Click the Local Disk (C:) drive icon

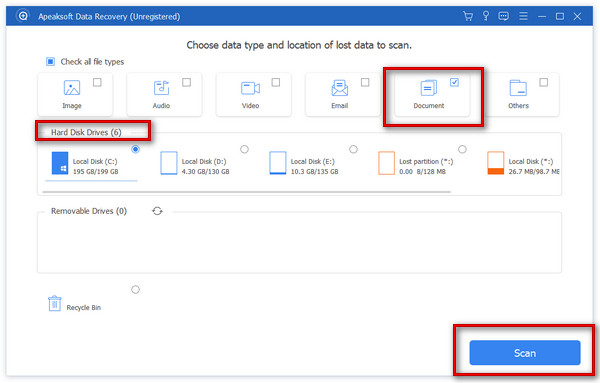60,163
